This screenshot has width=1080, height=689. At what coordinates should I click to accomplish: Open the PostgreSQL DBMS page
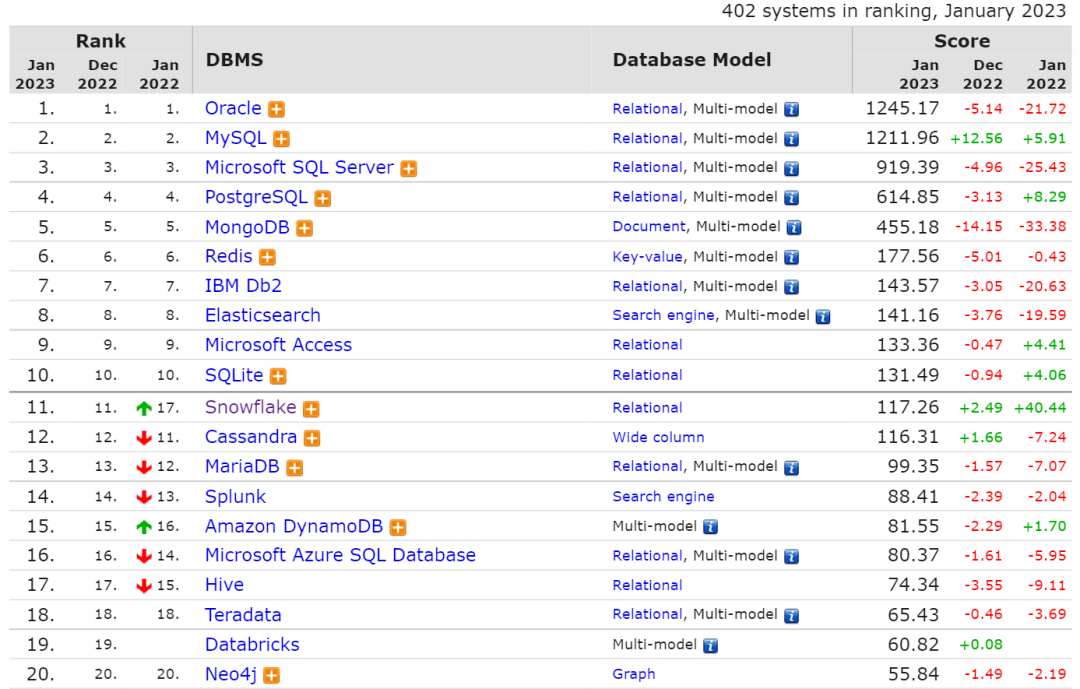click(254, 197)
